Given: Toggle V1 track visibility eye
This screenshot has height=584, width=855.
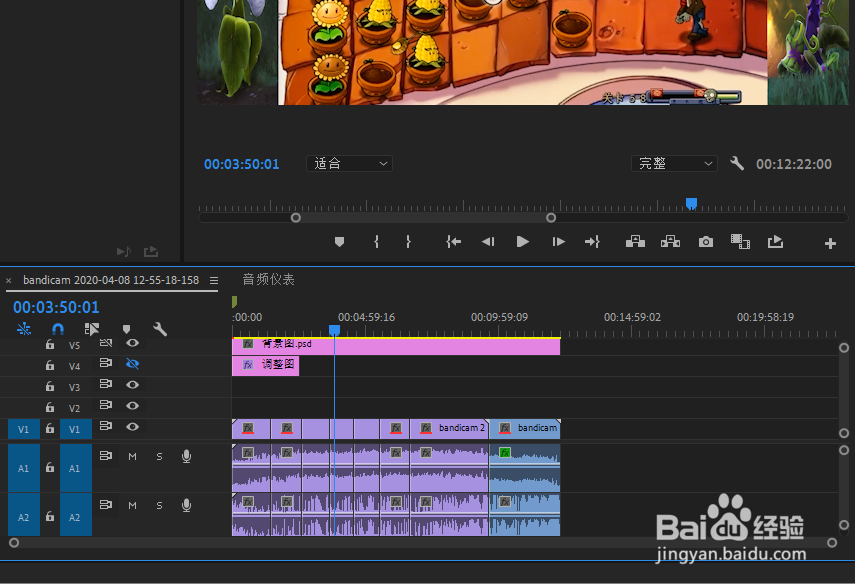Looking at the screenshot, I should [x=133, y=427].
